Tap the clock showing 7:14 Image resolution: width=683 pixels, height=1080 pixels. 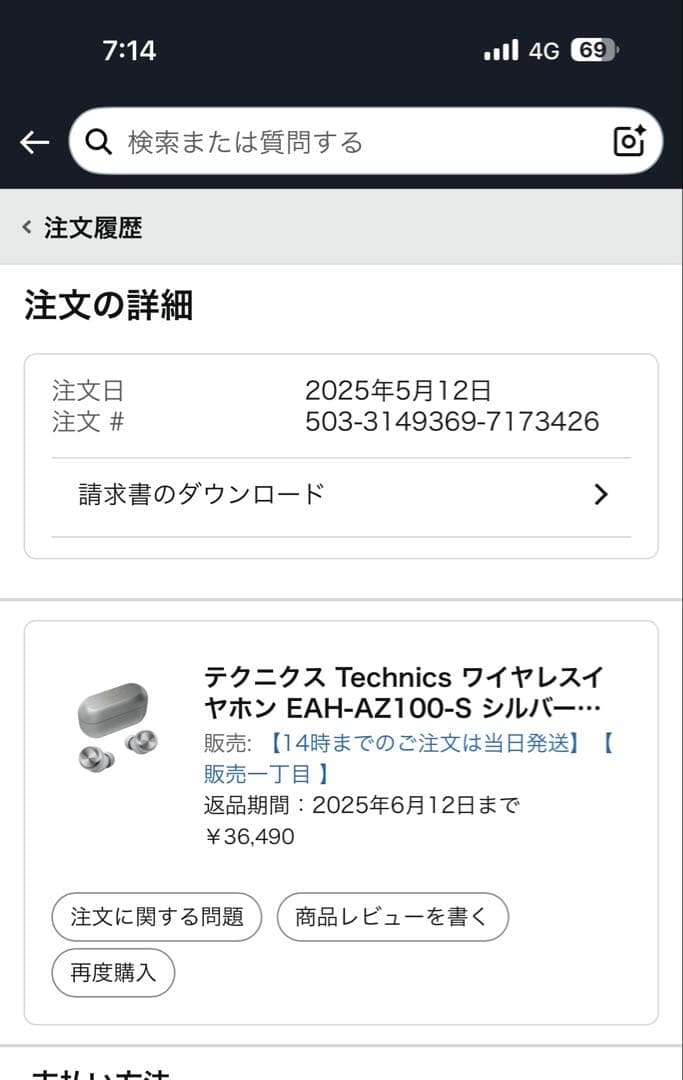(x=130, y=48)
